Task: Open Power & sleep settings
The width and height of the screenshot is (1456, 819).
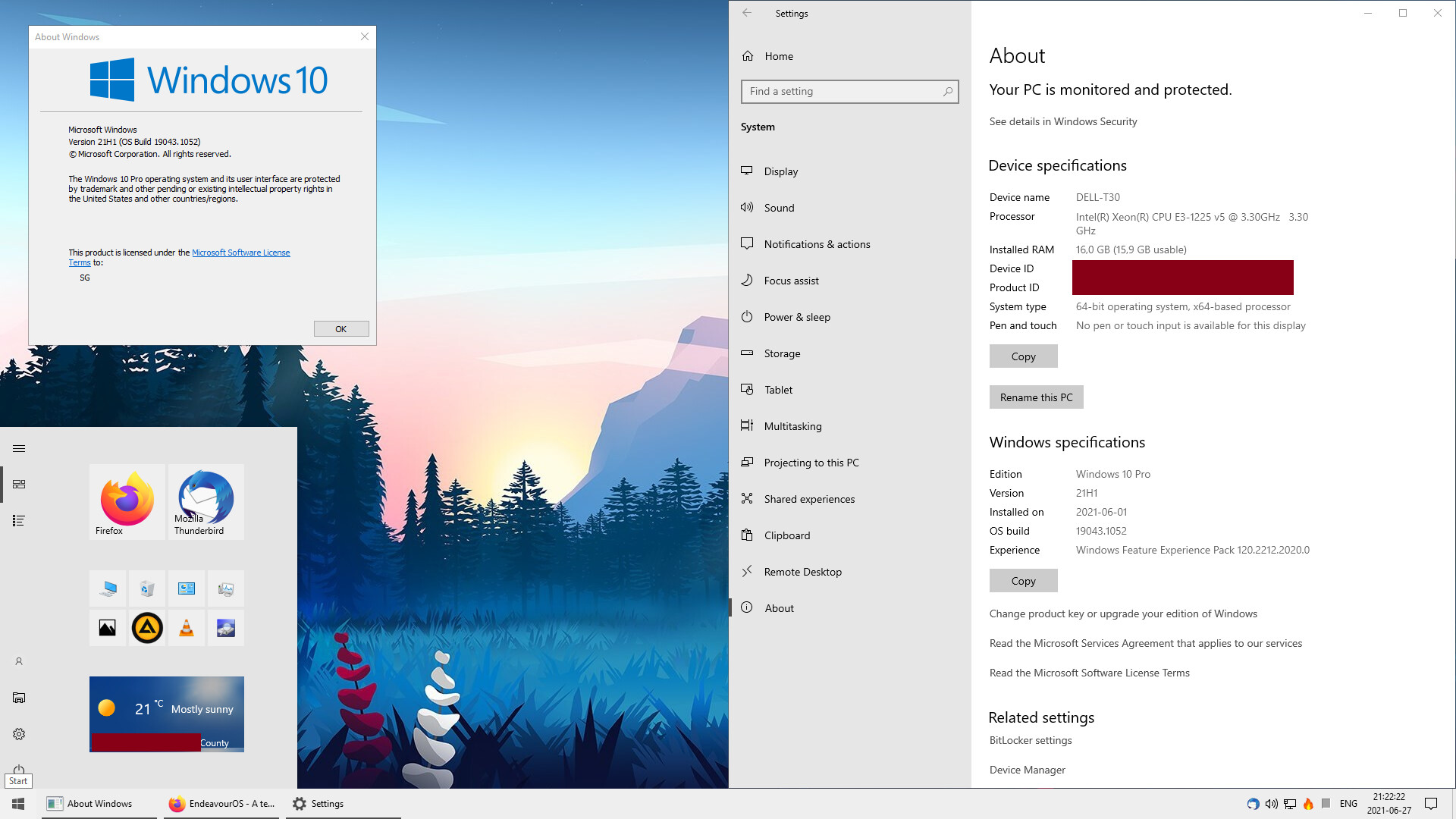Action: 850,317
